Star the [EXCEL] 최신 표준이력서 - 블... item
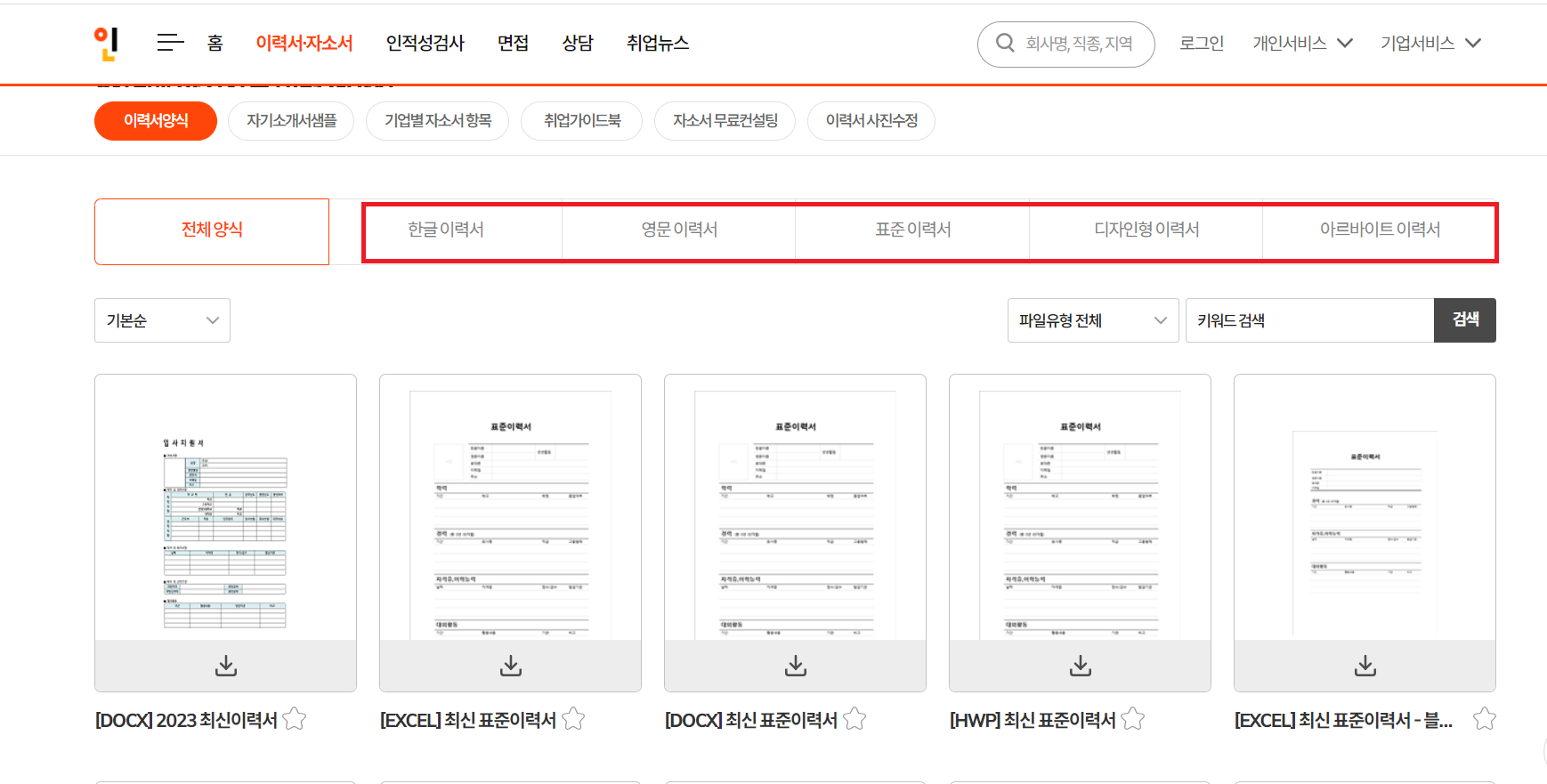The height and width of the screenshot is (784, 1547). (x=1485, y=718)
